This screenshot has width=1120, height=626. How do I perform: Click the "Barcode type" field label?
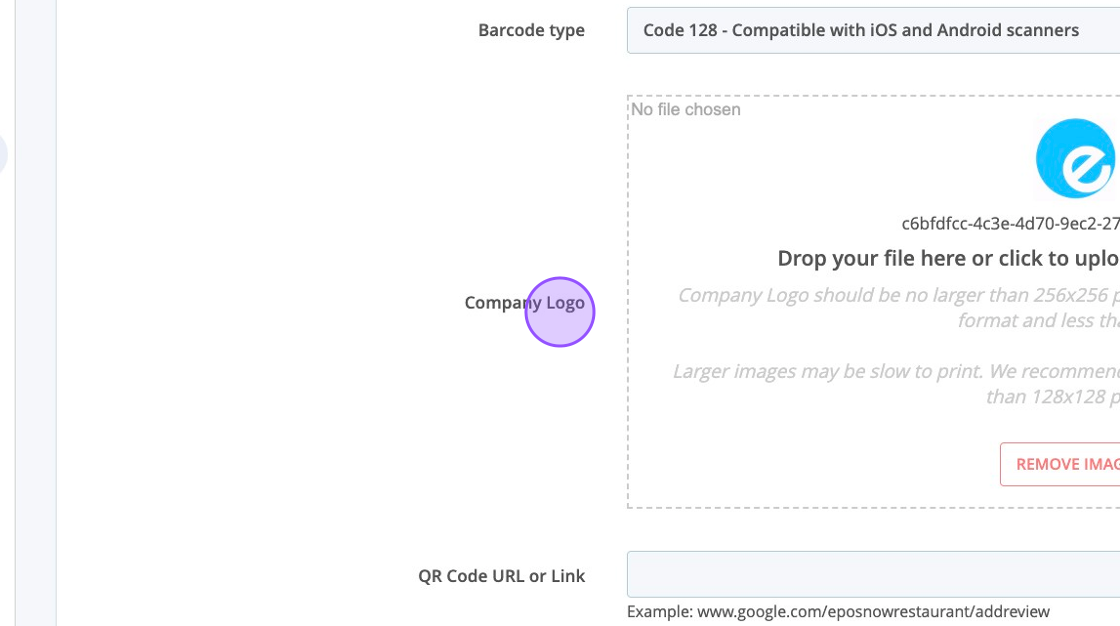[x=531, y=30]
